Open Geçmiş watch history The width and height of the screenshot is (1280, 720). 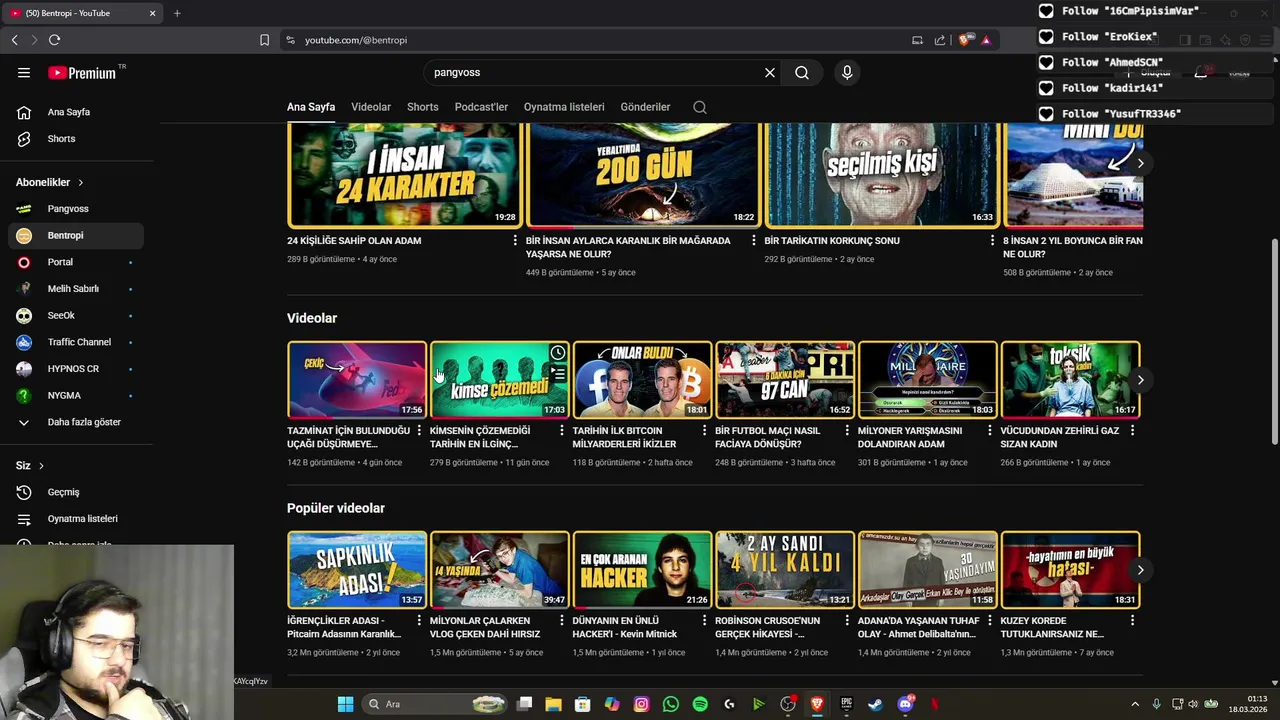(x=76, y=492)
